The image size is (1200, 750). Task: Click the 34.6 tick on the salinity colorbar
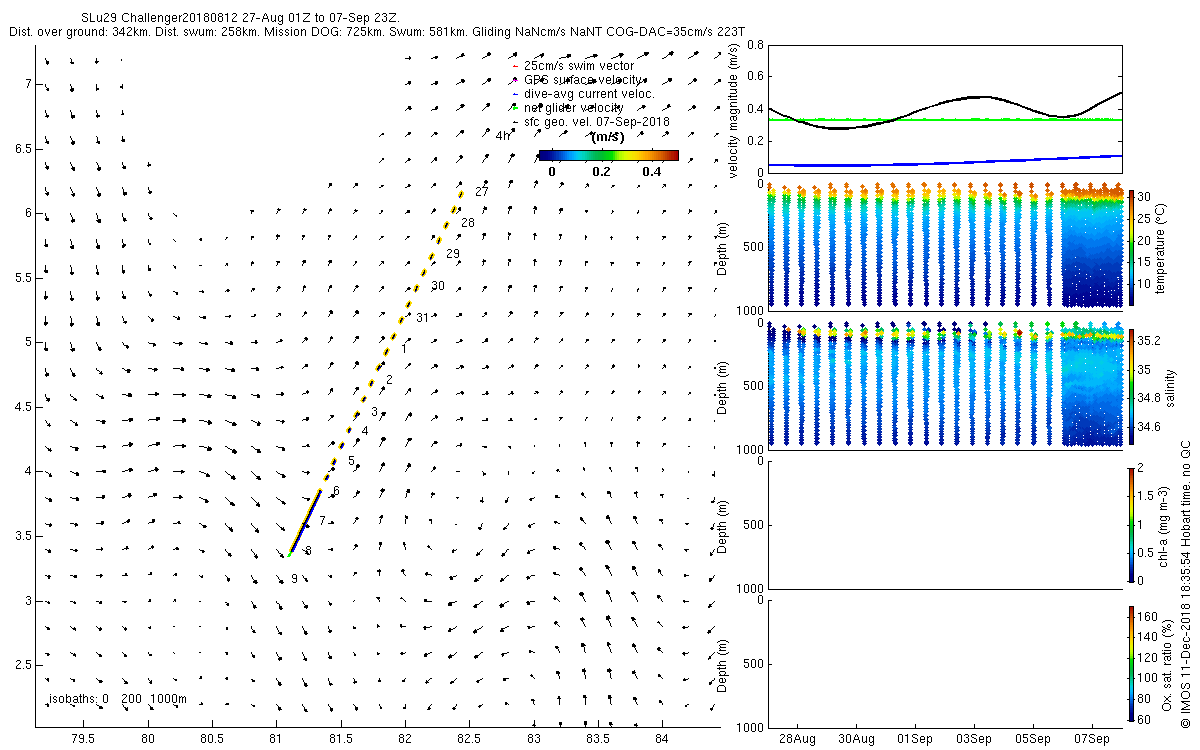coord(1149,427)
